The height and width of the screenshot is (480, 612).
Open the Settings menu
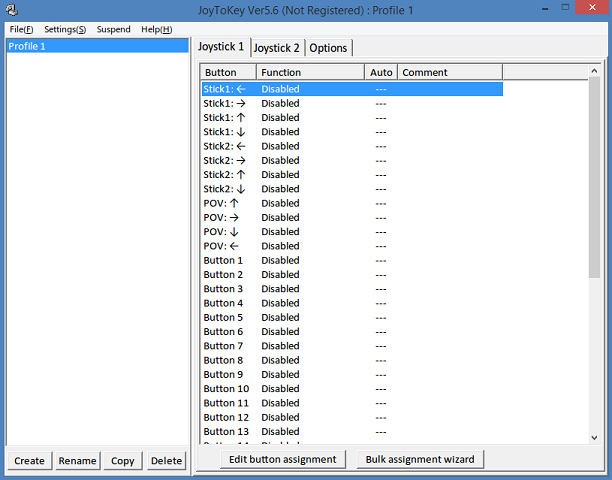(x=65, y=30)
